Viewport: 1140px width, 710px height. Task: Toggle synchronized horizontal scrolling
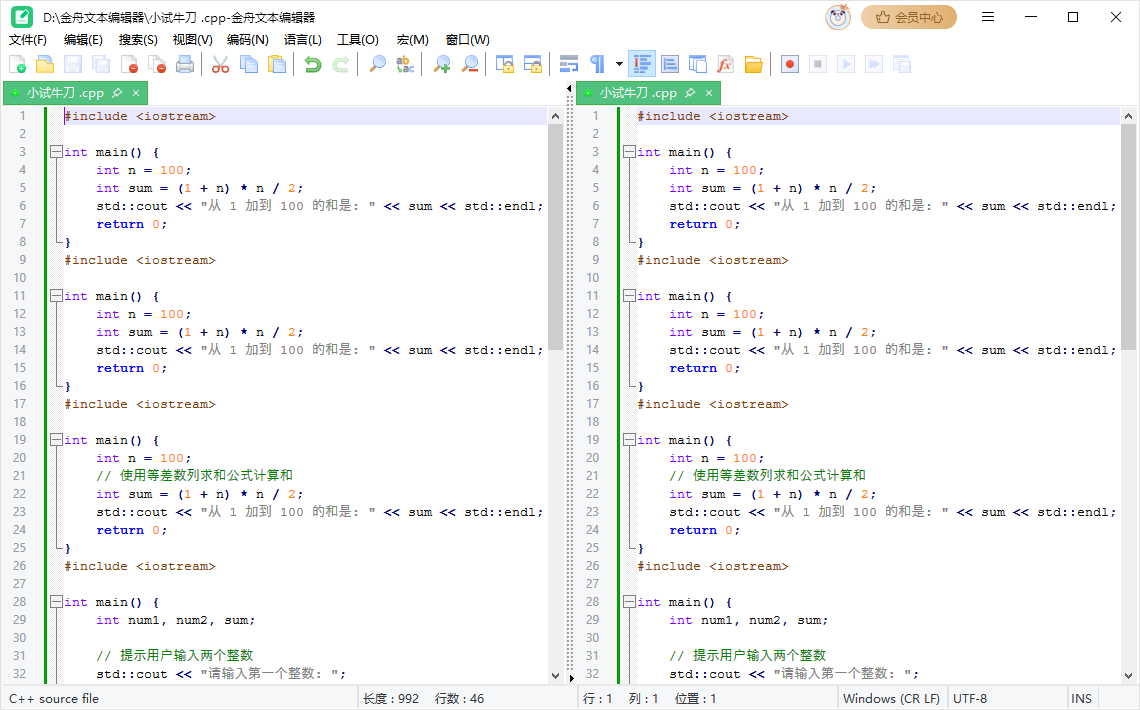tap(533, 65)
